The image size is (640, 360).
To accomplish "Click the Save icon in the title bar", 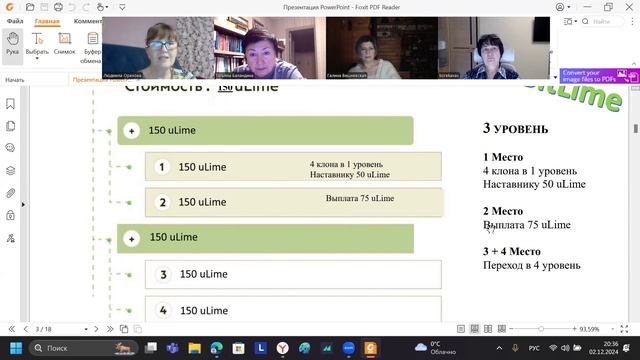I will 44,7.
